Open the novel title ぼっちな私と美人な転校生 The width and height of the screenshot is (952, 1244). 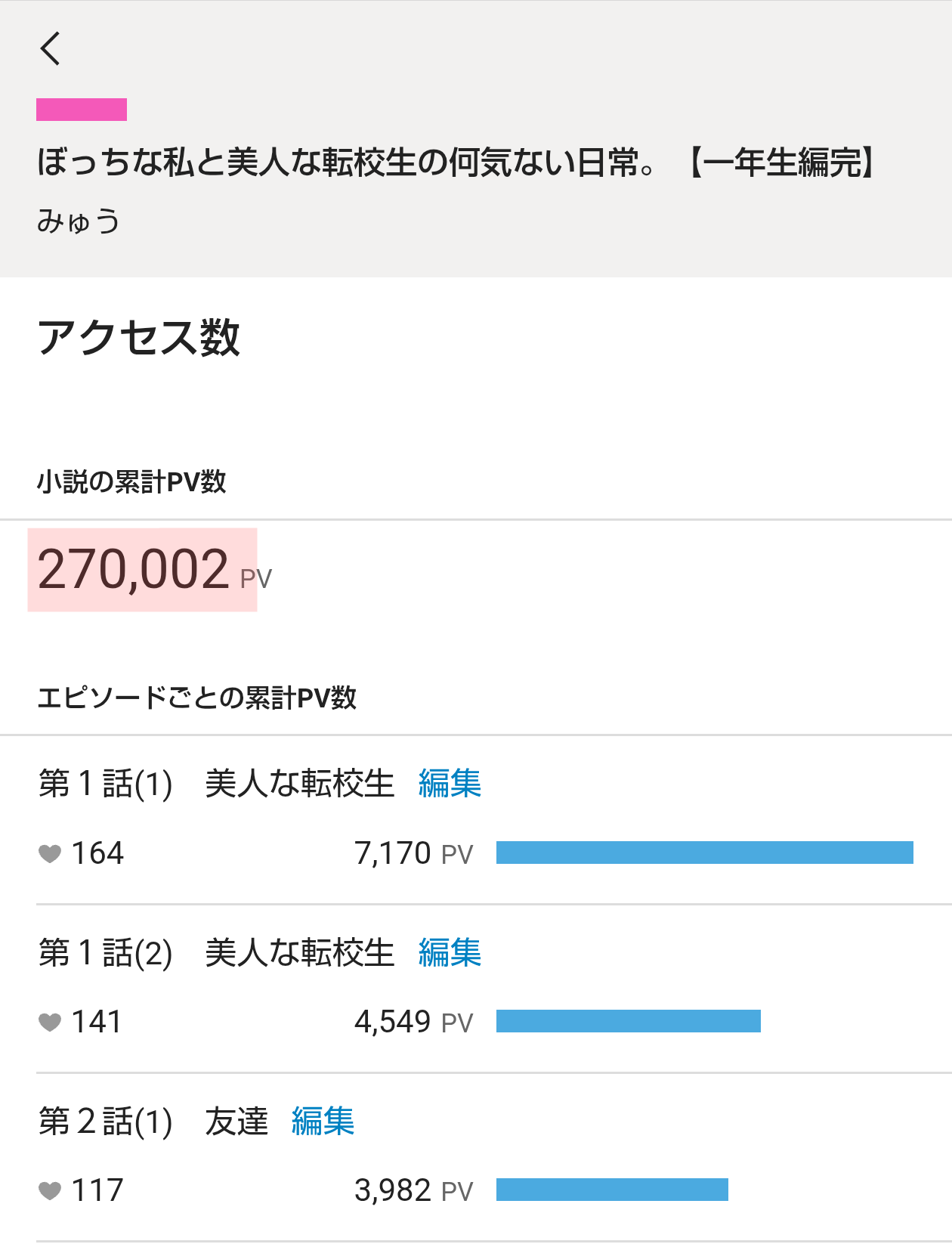pos(456,162)
